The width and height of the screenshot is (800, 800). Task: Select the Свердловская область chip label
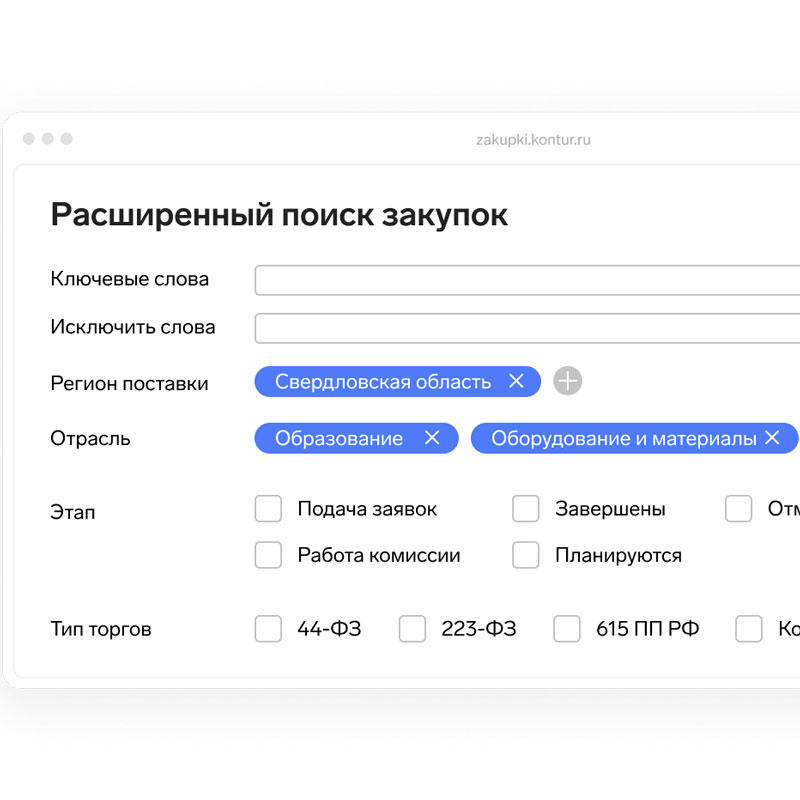click(x=383, y=381)
